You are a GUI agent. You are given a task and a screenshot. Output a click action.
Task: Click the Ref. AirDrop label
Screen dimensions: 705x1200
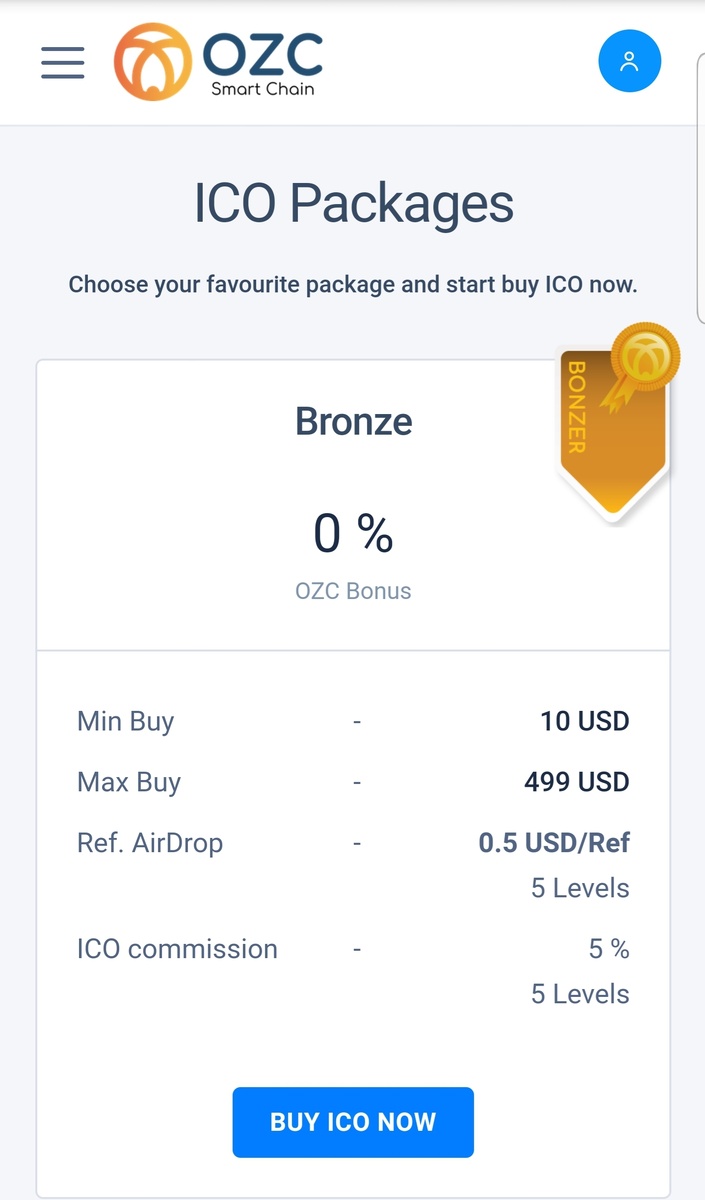click(150, 843)
